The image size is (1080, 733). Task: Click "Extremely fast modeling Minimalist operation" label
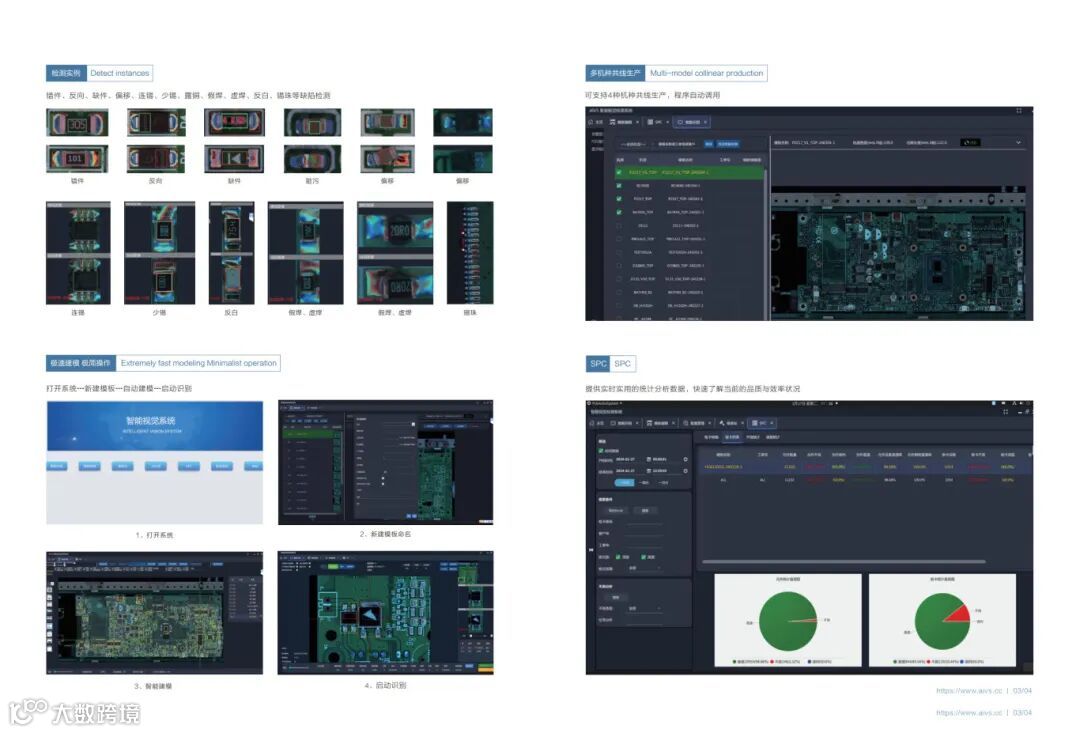click(x=198, y=363)
